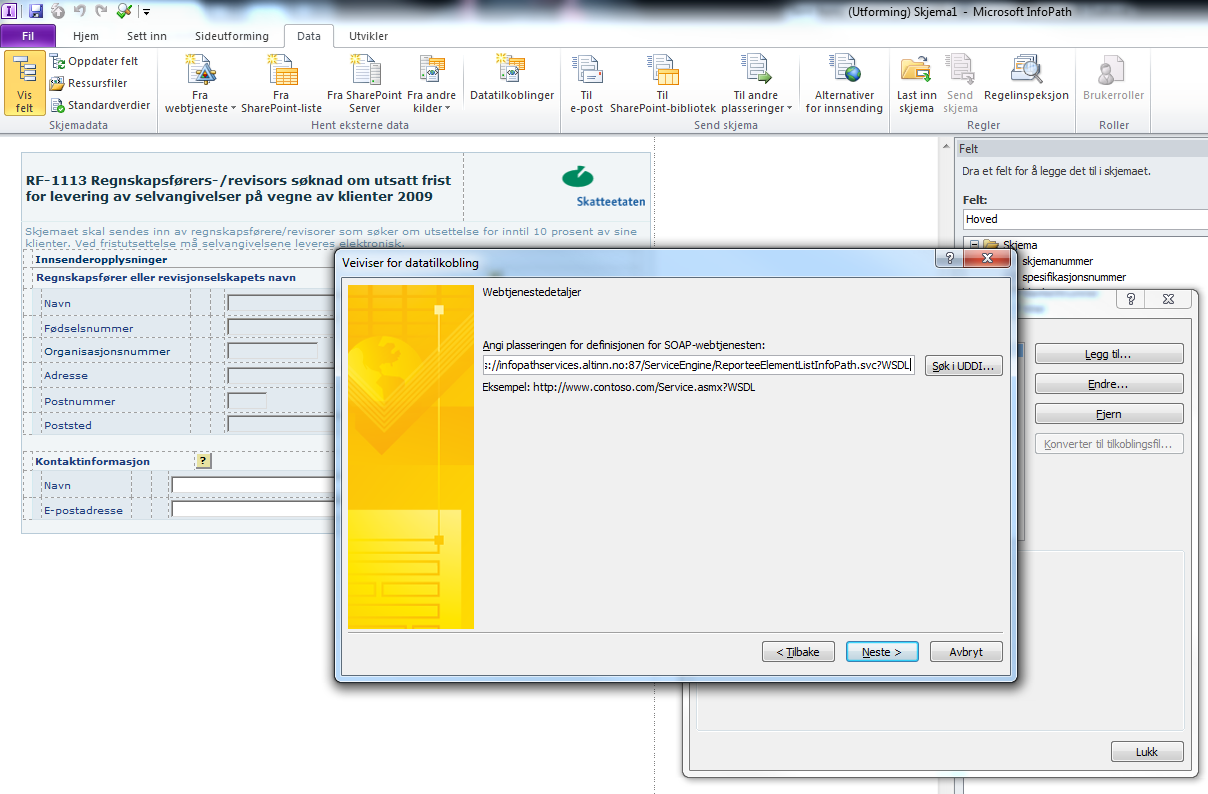This screenshot has height=794, width=1208.
Task: Go back with the Tilbake button
Action: pyautogui.click(x=797, y=652)
